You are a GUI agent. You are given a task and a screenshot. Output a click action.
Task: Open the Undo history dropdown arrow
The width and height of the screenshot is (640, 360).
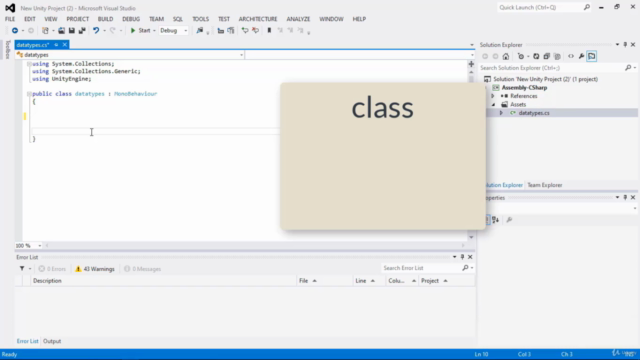(104, 31)
